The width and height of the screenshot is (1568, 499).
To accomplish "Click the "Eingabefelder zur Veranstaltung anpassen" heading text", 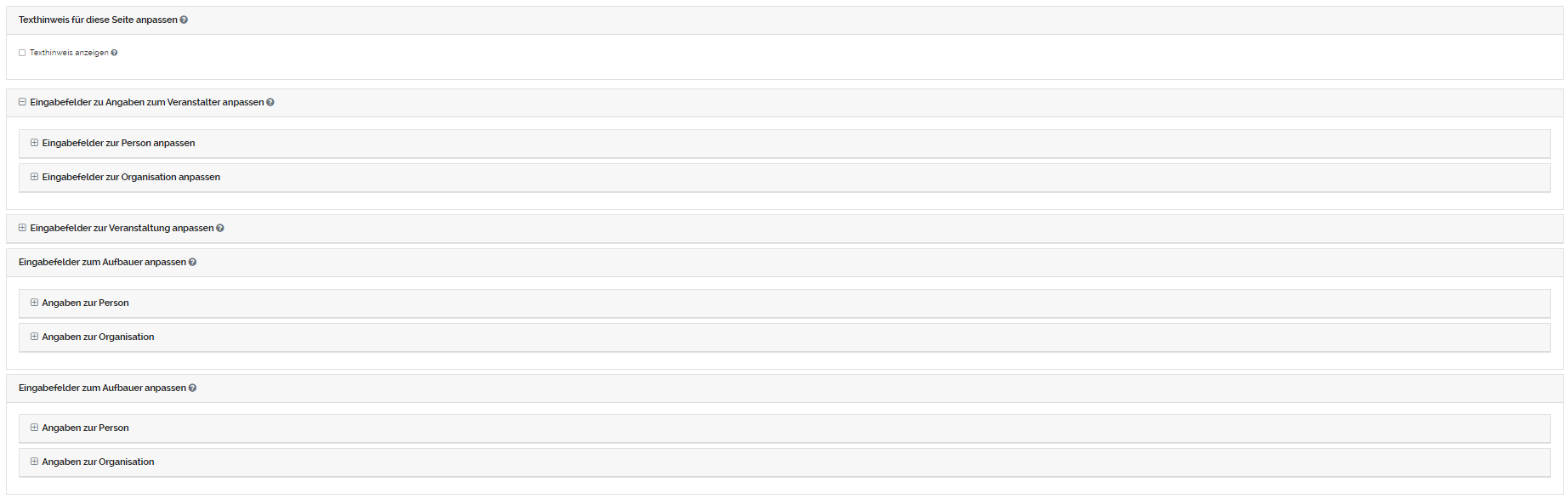I will [x=122, y=228].
